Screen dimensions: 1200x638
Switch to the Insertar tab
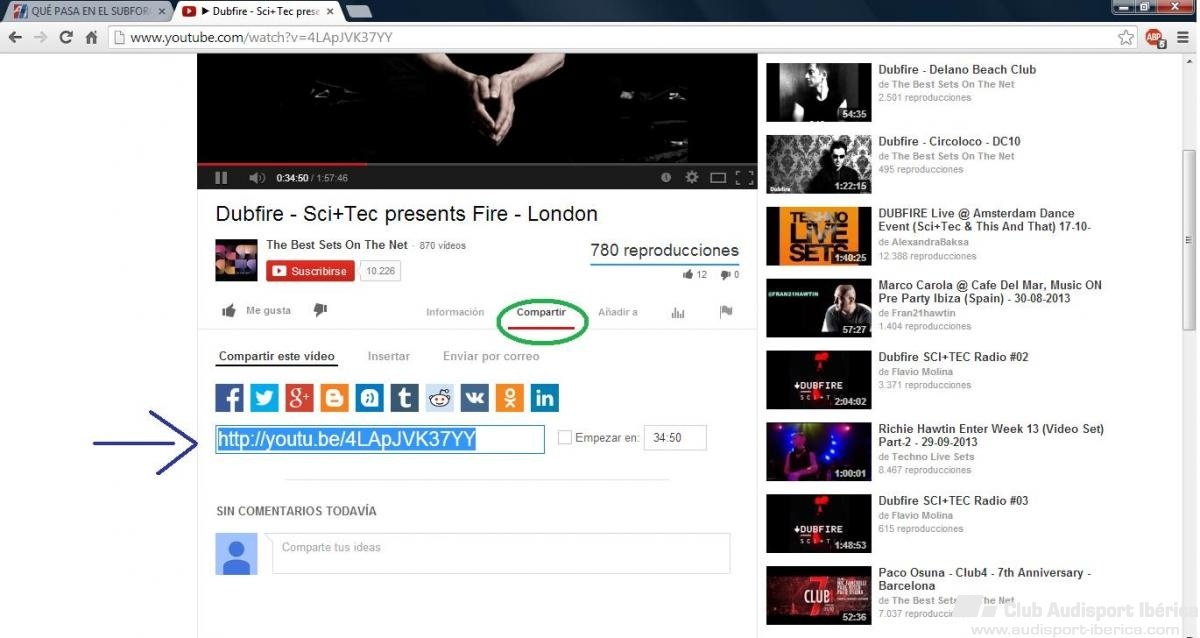[x=388, y=356]
